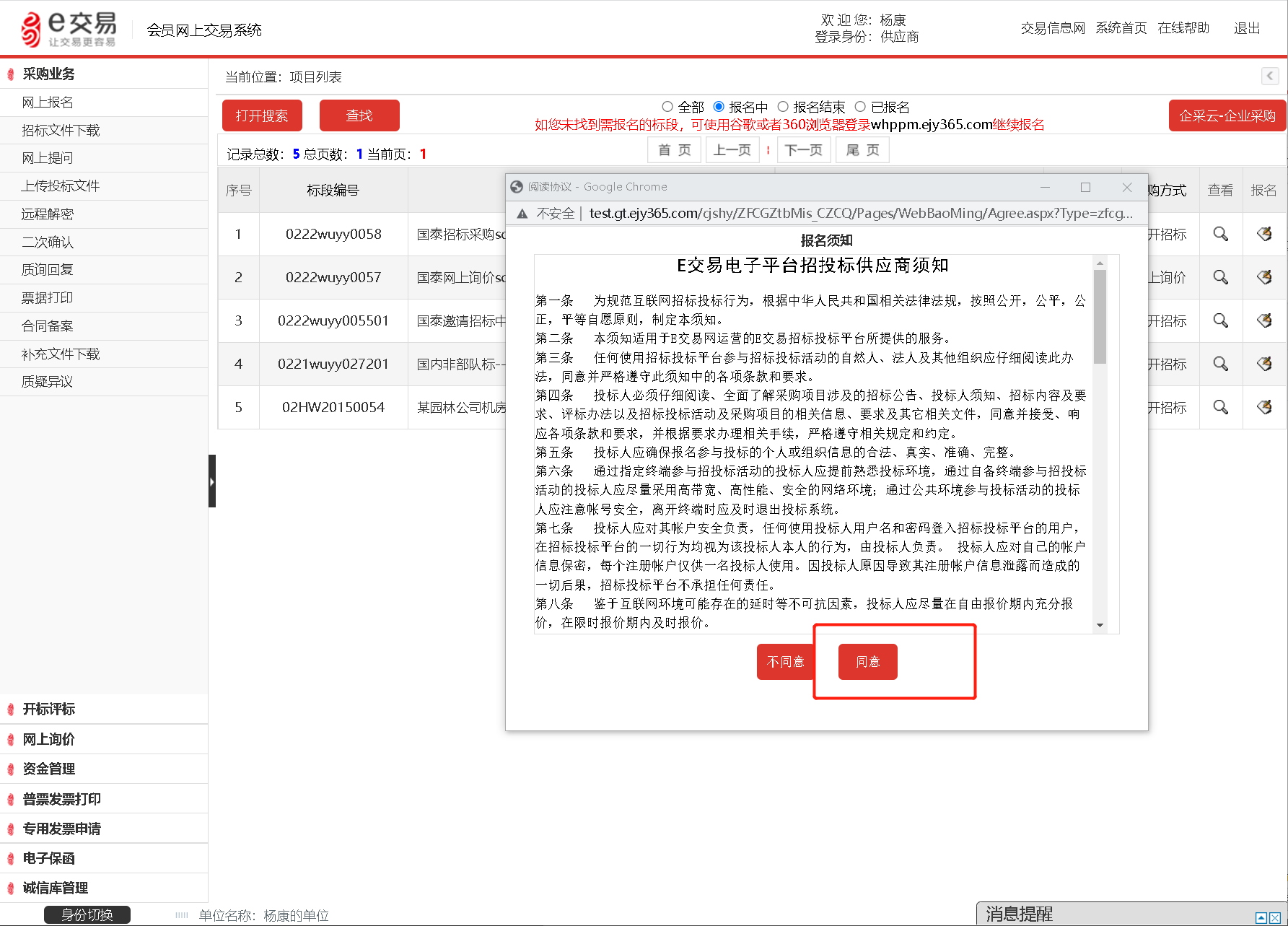Open 上传投标文件 in the sidebar
Screen dimensions: 1288x926
tap(104, 186)
